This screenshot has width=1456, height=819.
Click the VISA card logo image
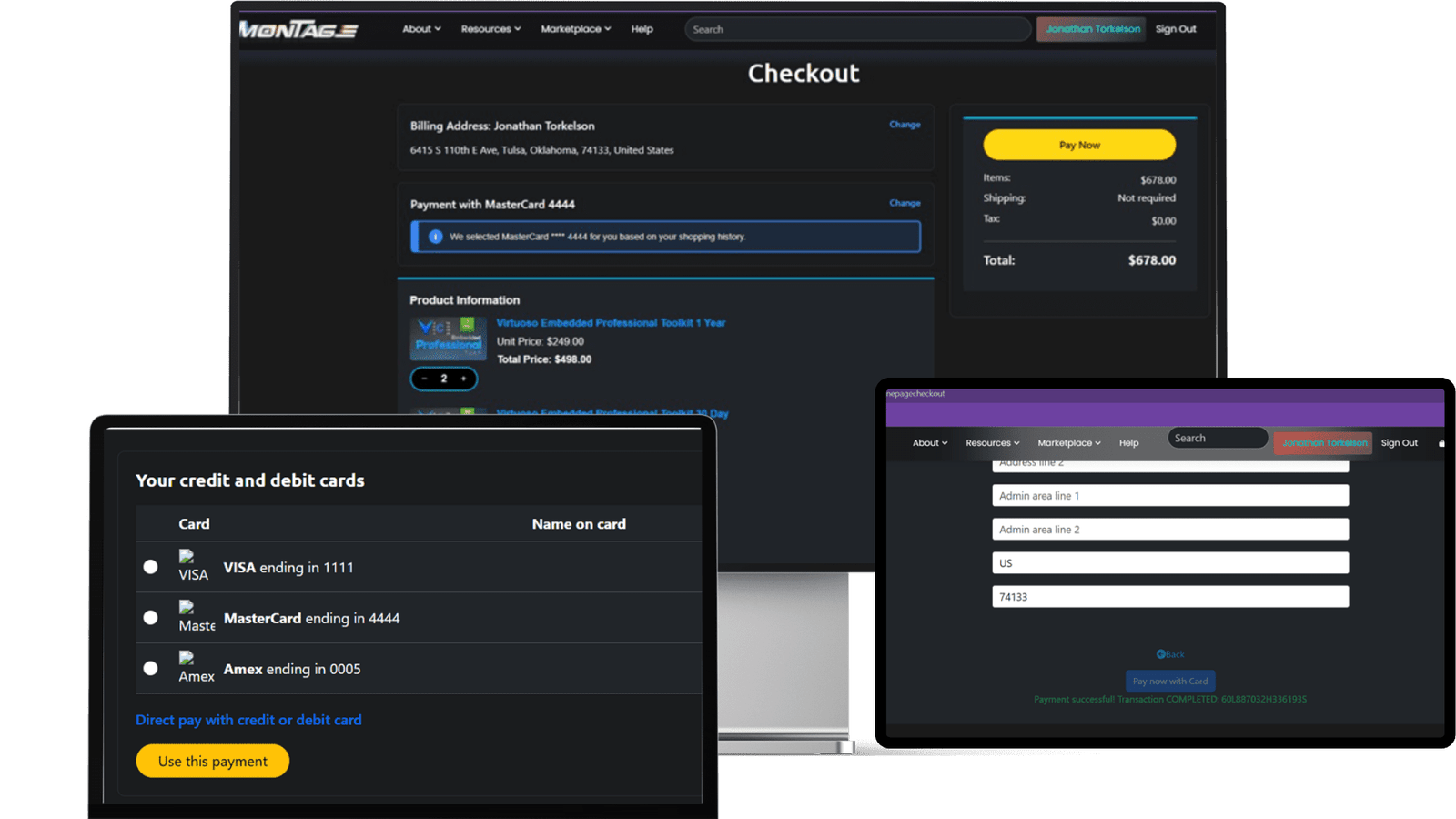(x=187, y=557)
